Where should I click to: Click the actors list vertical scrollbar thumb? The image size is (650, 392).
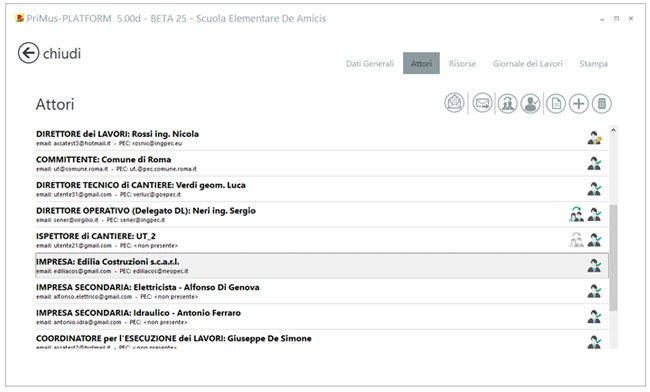[614, 257]
